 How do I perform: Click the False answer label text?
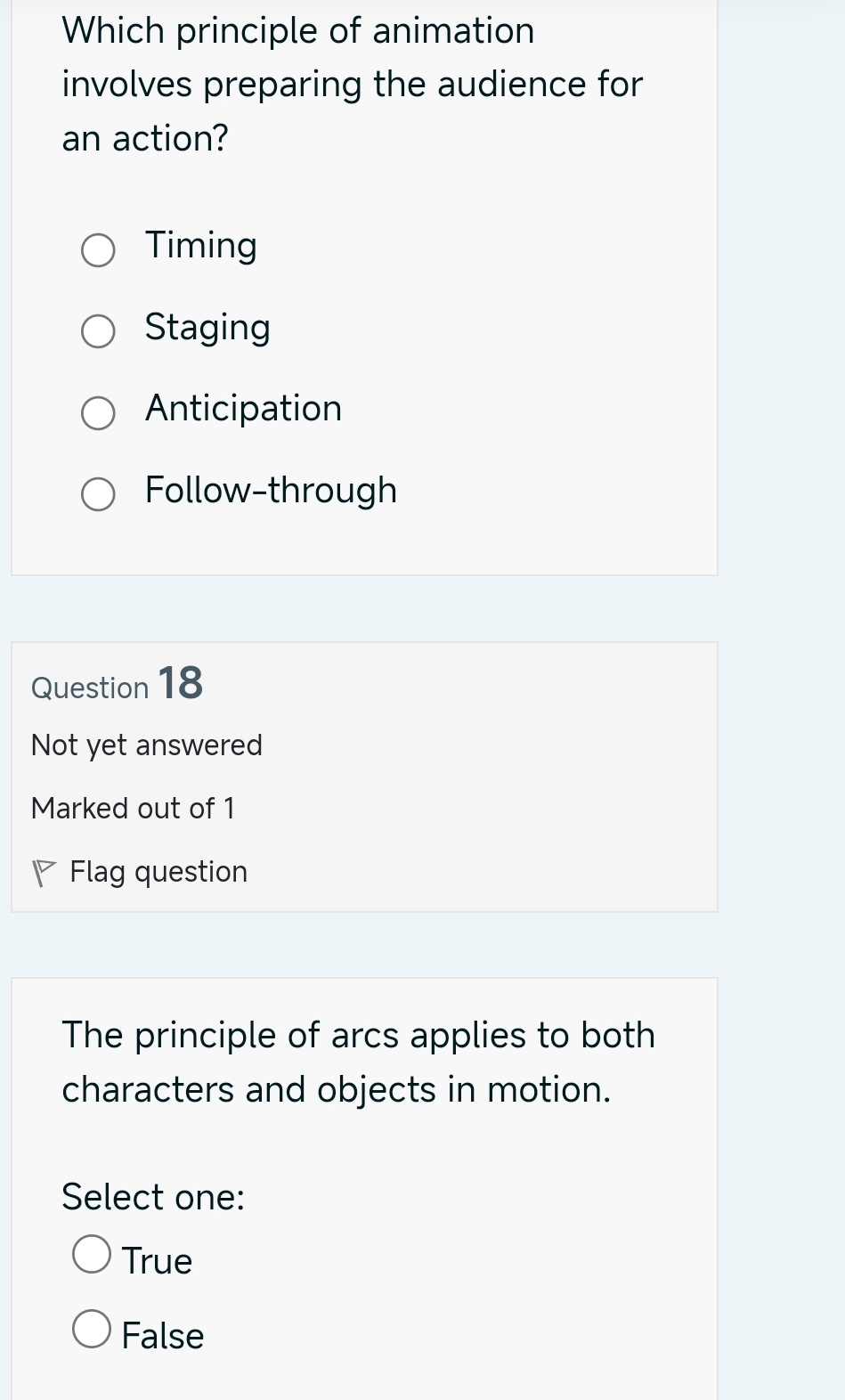pos(162,1336)
